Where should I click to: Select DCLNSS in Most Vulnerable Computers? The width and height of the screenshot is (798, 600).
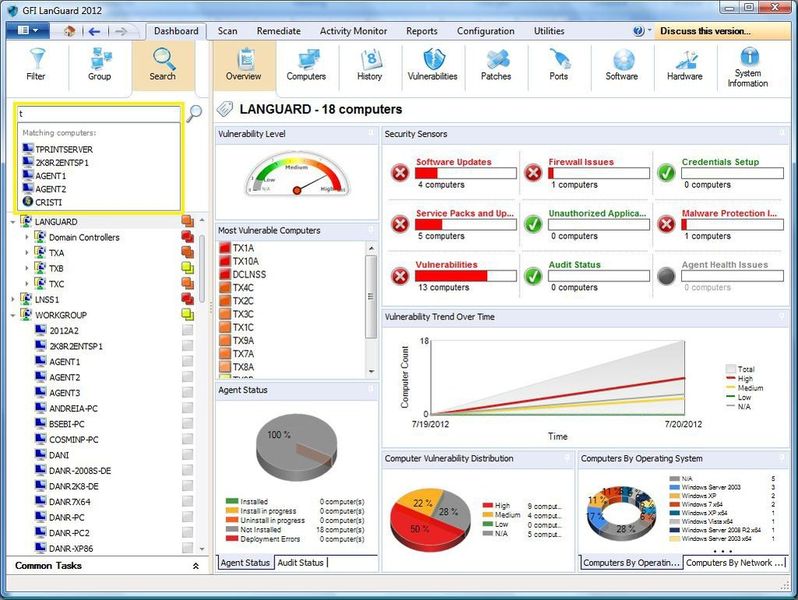click(x=249, y=275)
